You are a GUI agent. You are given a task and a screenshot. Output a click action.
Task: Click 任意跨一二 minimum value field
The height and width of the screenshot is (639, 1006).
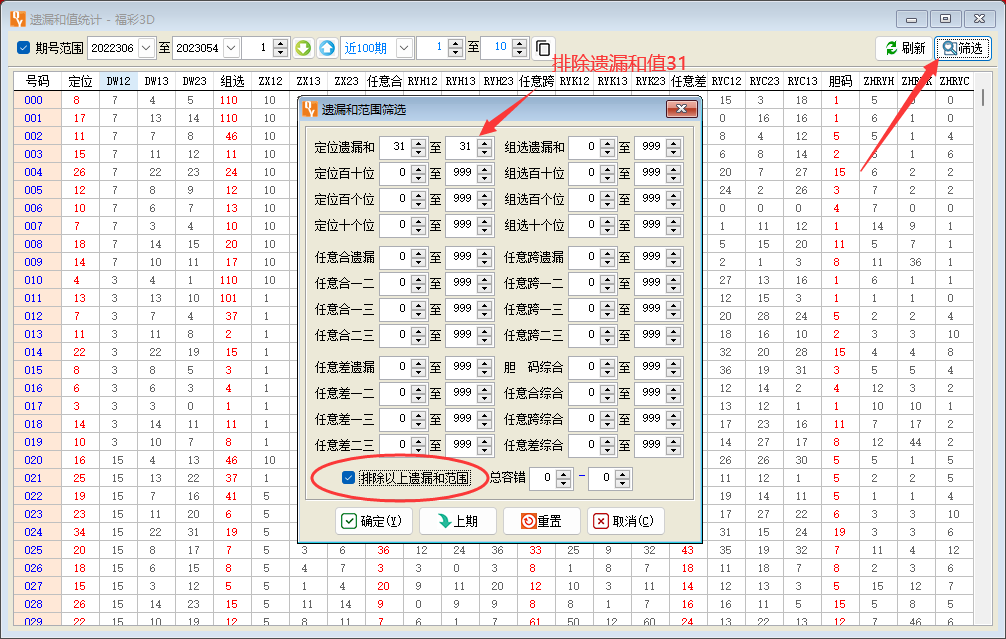pos(584,283)
